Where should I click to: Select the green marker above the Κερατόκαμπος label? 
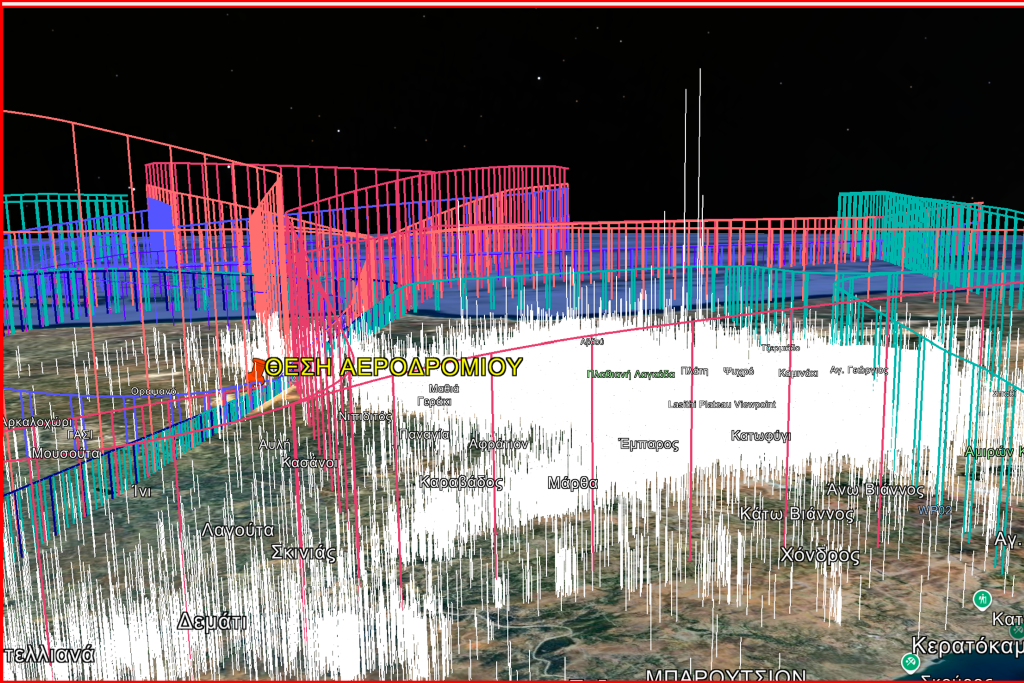[x=980, y=599]
